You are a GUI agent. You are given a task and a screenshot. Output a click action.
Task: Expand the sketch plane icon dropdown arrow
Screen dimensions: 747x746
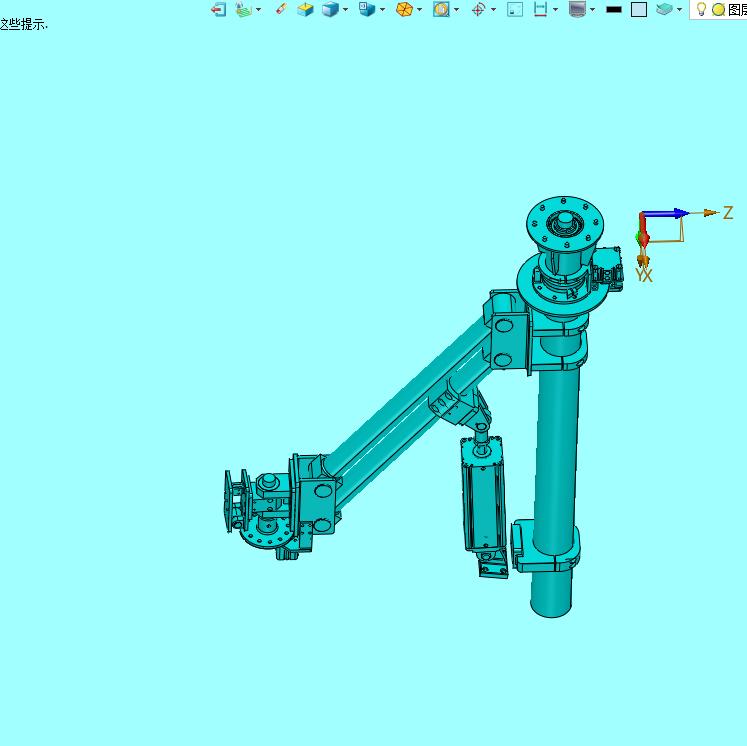[259, 10]
